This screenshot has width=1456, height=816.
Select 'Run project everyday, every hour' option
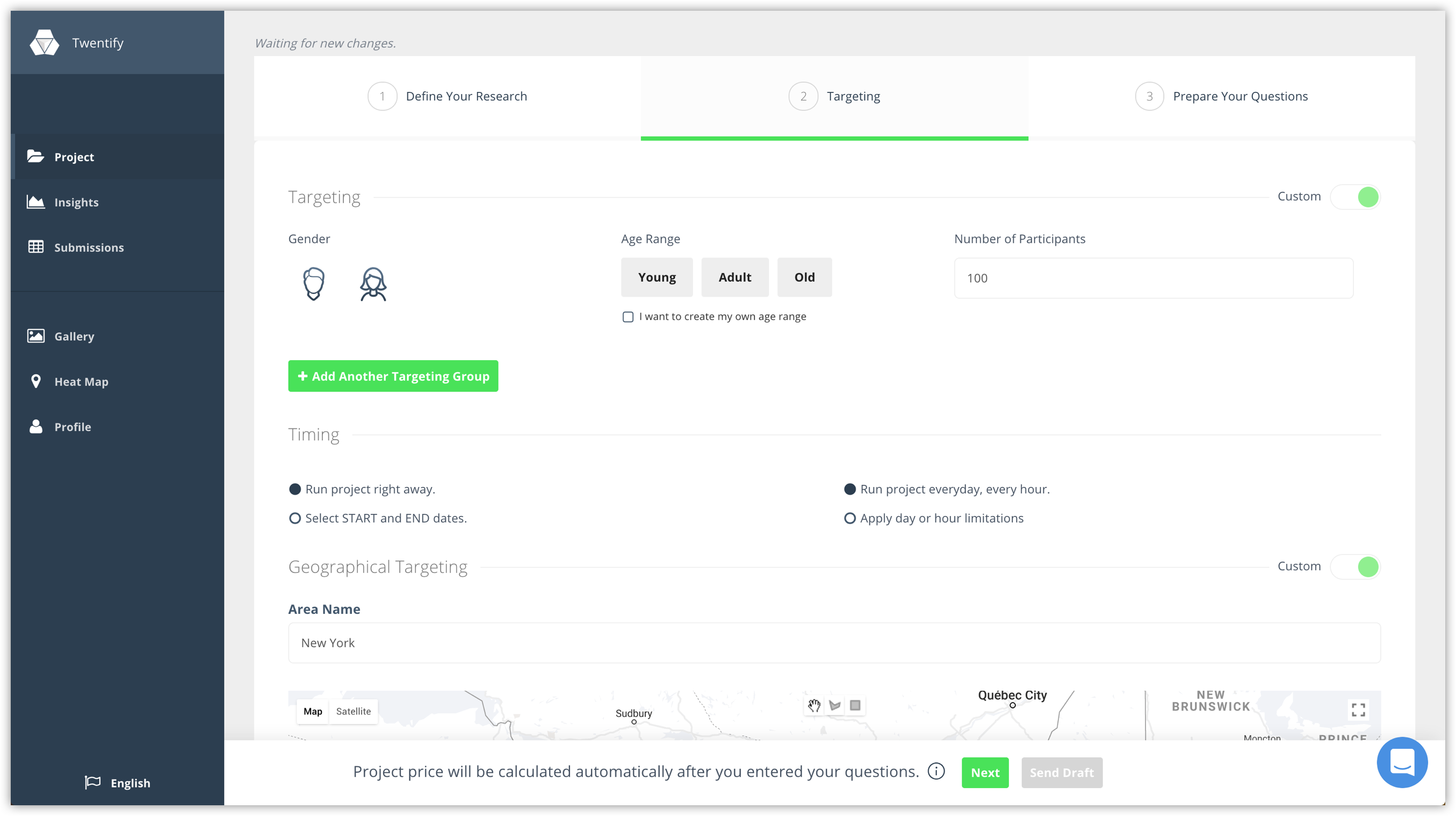click(849, 489)
